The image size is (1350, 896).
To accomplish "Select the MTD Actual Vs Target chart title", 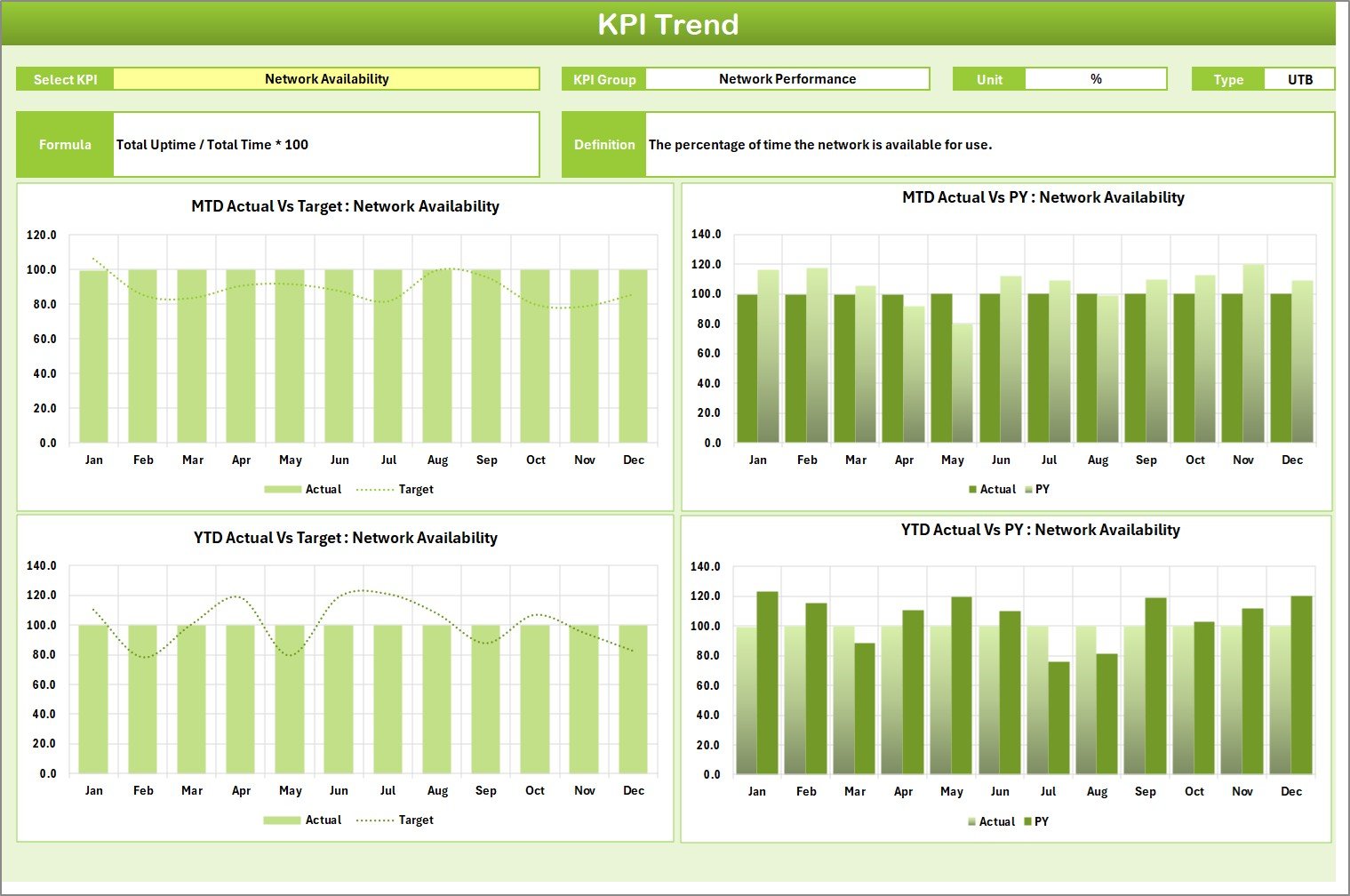I will (x=345, y=206).
